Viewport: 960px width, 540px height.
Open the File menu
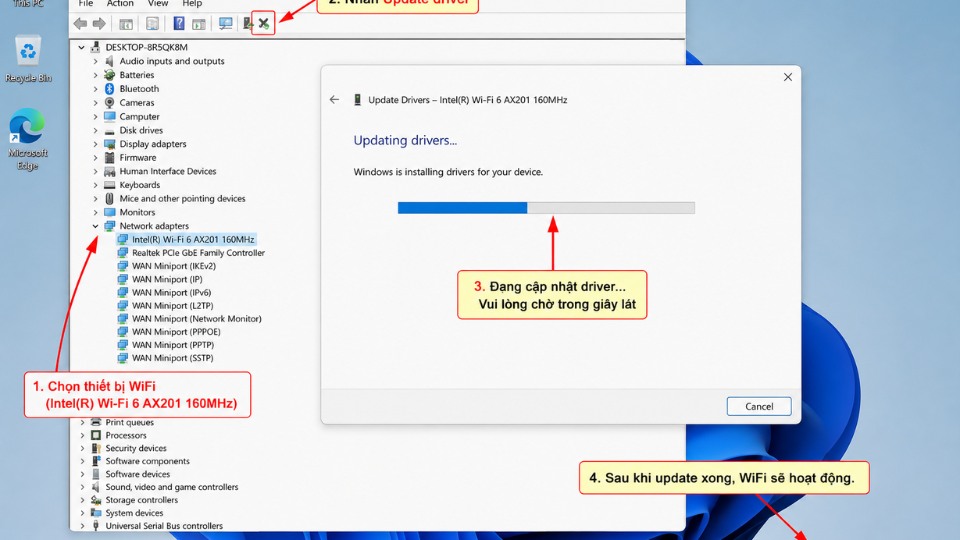tap(86, 4)
